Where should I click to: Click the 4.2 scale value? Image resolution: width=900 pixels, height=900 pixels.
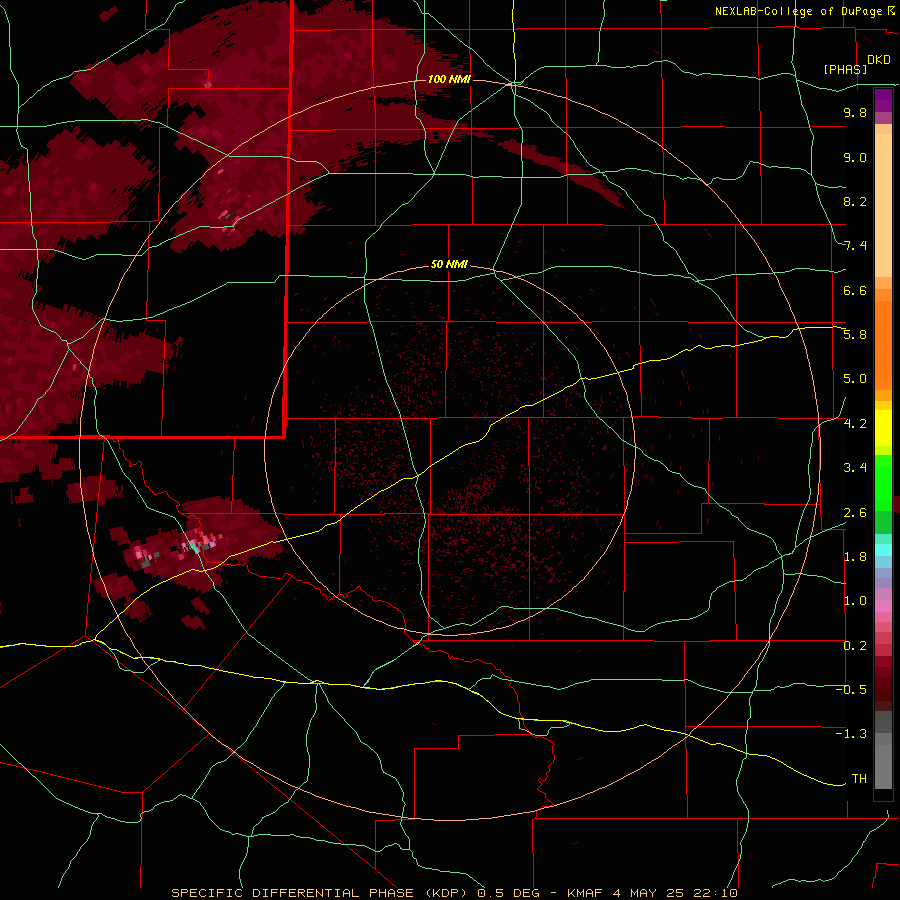point(855,424)
